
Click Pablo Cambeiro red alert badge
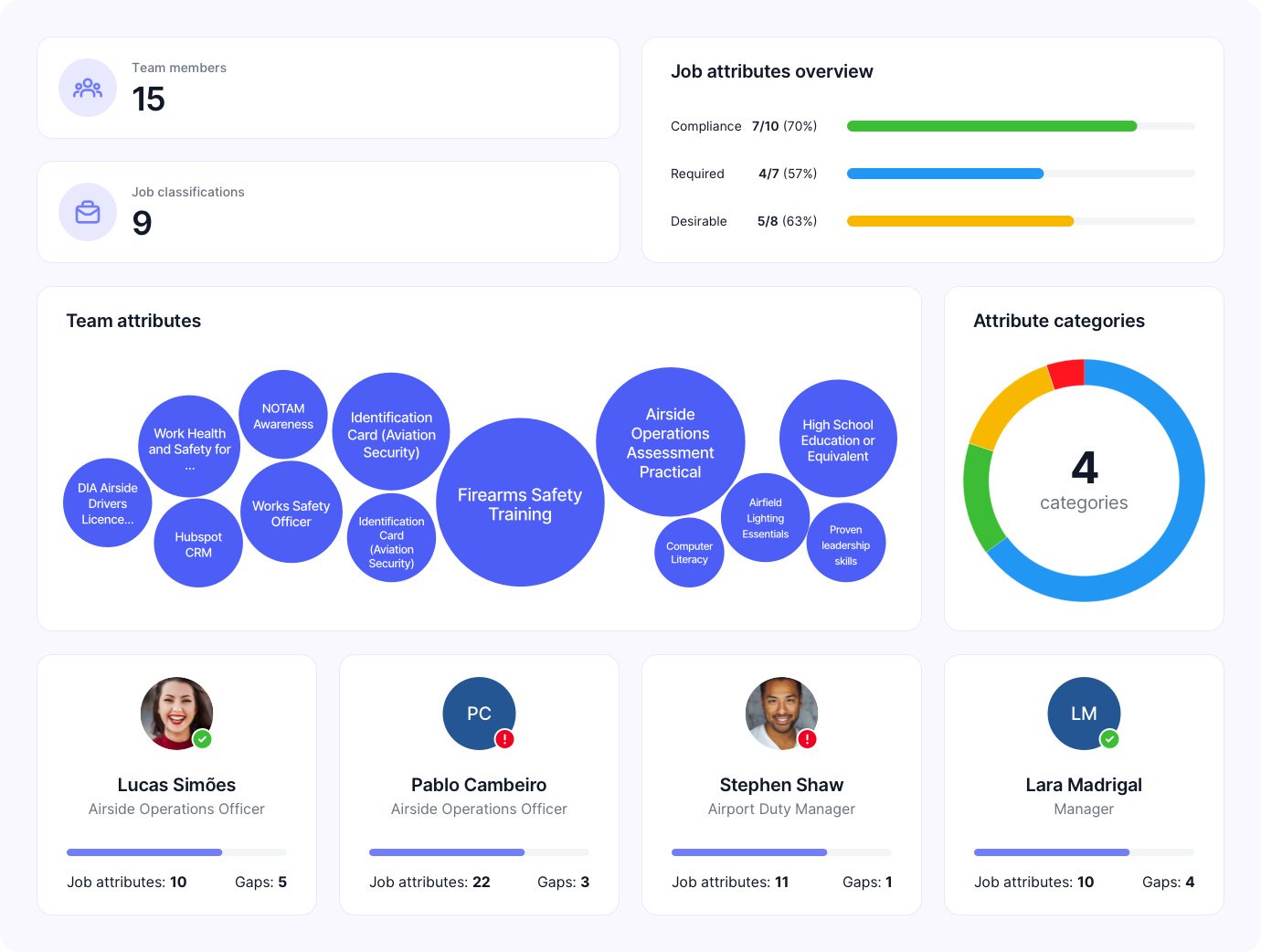pos(504,739)
